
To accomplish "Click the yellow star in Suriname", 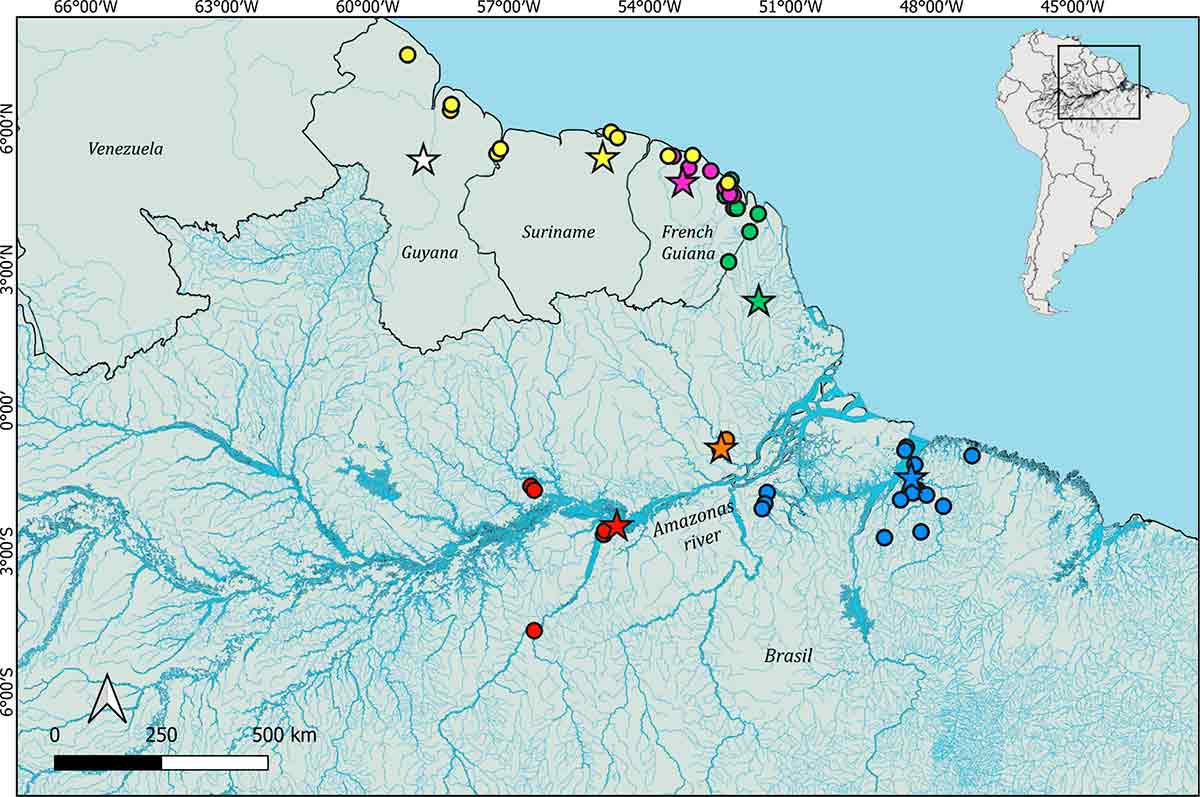I will pyautogui.click(x=602, y=158).
